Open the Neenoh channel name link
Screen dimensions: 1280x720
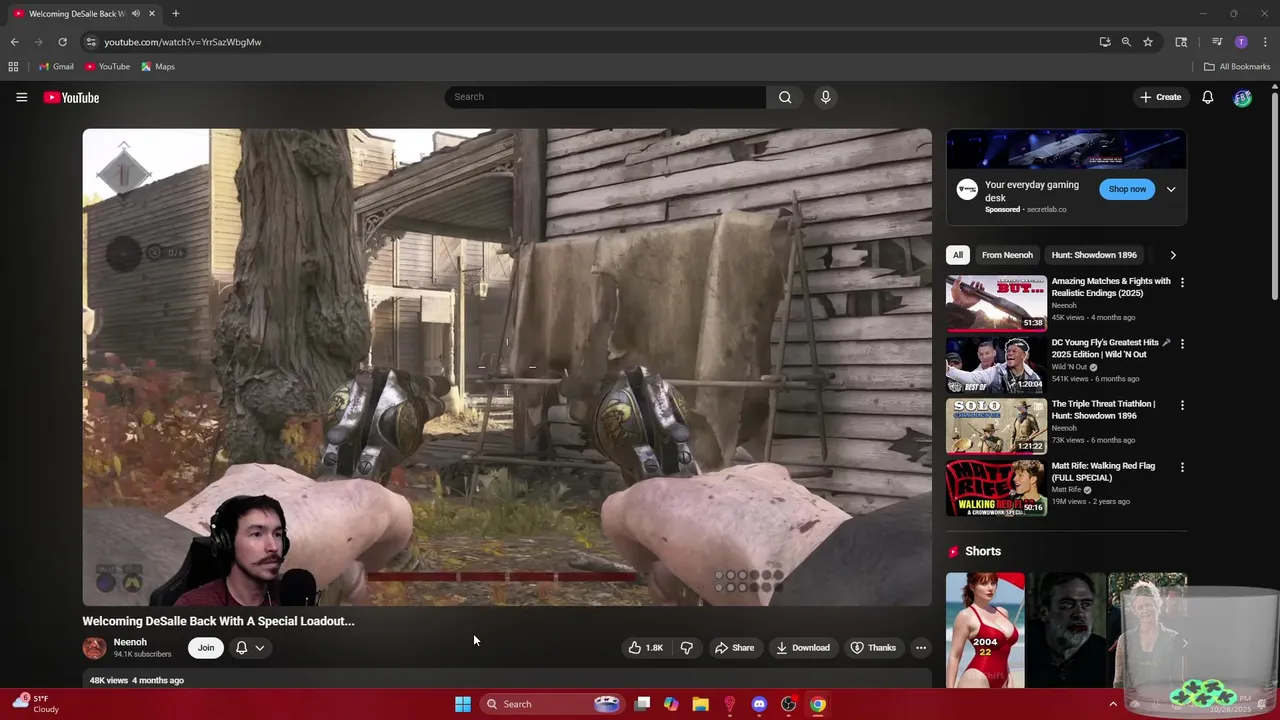tap(130, 642)
